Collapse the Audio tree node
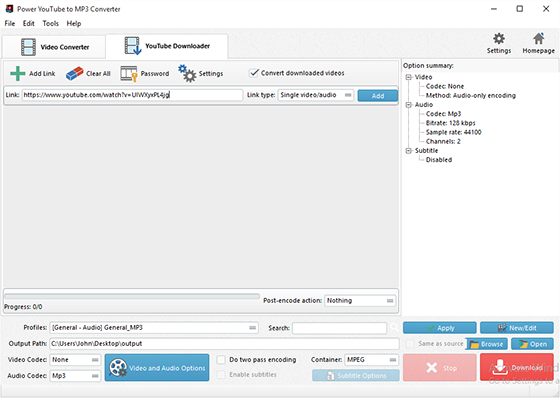 pos(409,105)
